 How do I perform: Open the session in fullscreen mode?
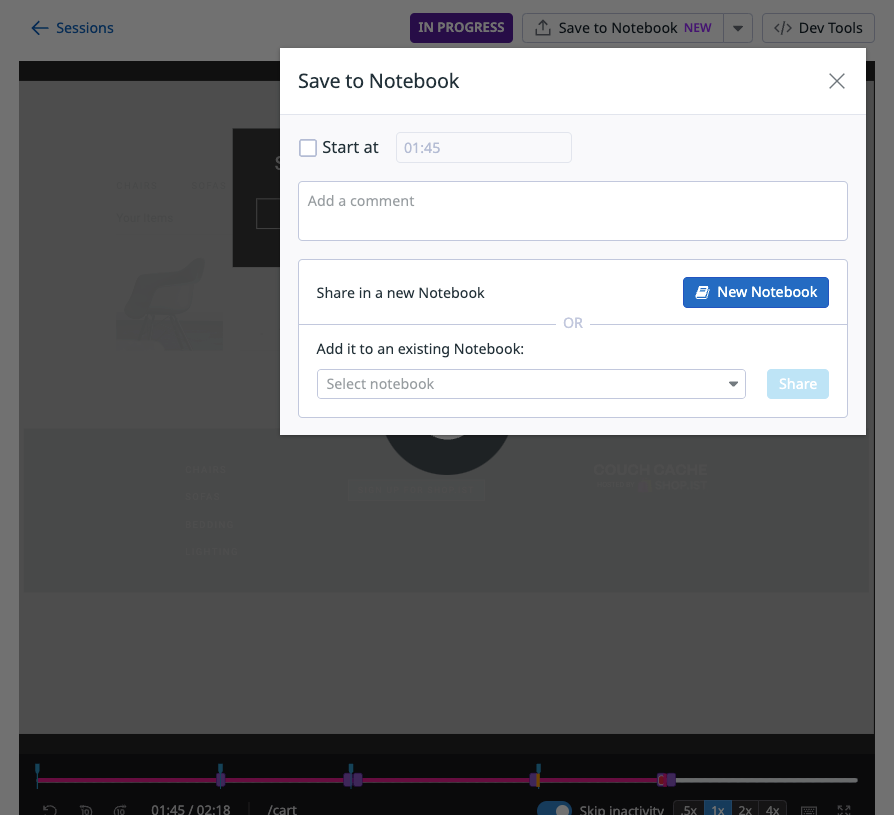[844, 808]
